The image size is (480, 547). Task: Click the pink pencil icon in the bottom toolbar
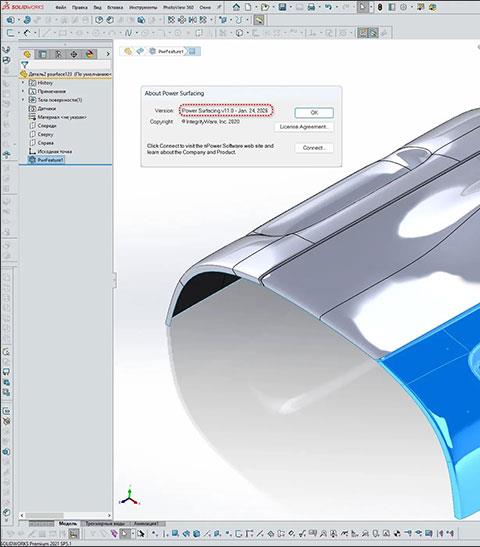[114, 534]
